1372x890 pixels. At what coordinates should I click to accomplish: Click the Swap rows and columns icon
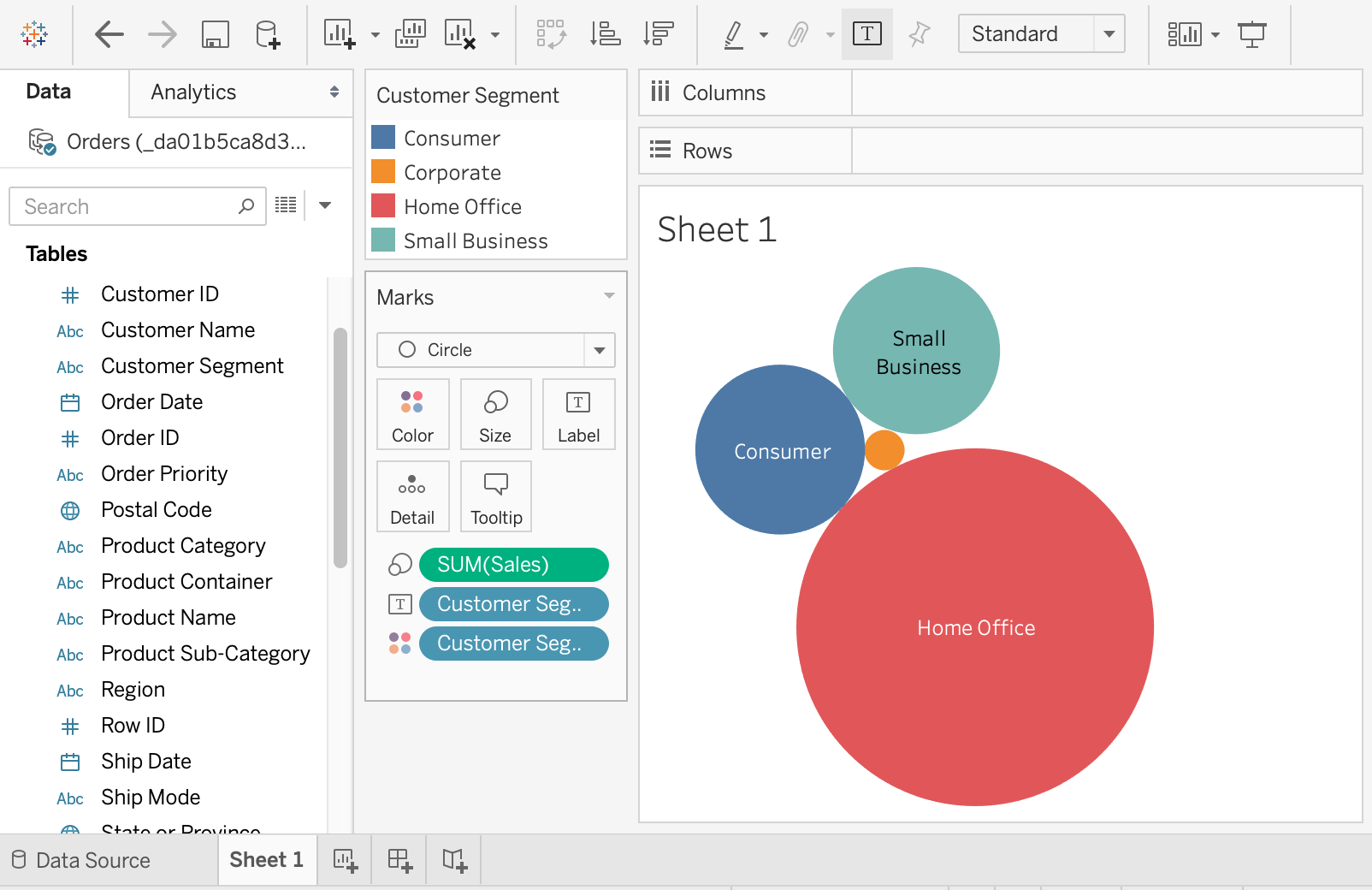coord(551,34)
